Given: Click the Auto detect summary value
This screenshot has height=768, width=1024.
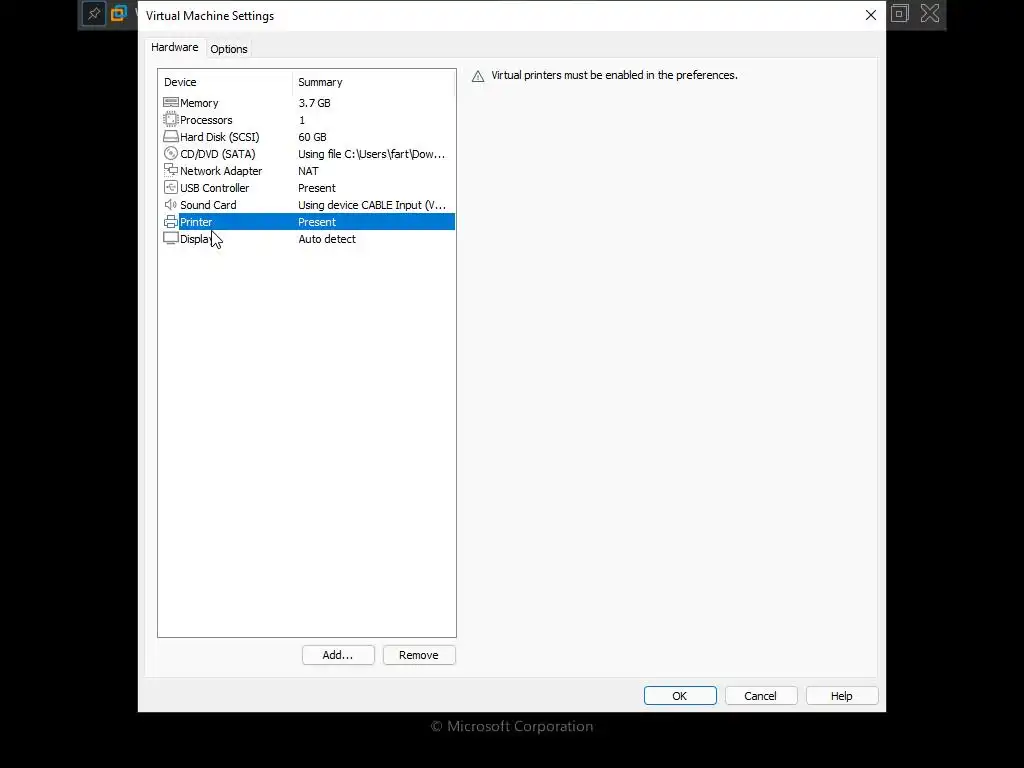Looking at the screenshot, I should pos(327,239).
